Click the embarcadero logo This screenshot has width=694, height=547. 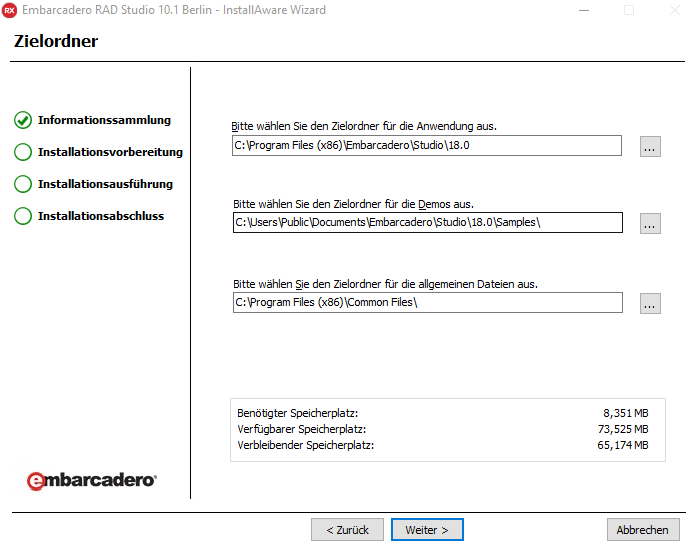pyautogui.click(x=92, y=481)
